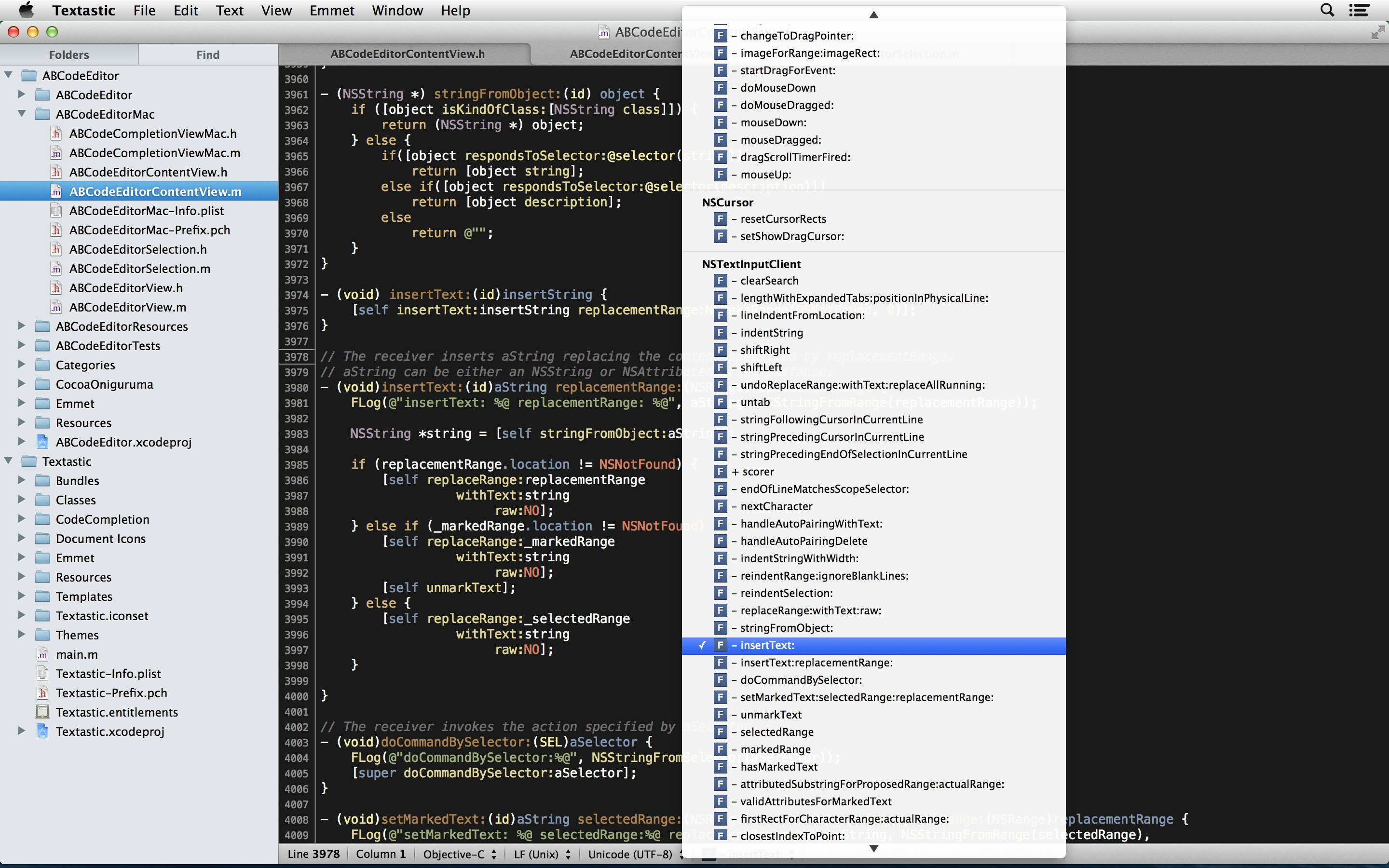Click the ABCodeEditorSelection.h header file icon

pos(55,249)
